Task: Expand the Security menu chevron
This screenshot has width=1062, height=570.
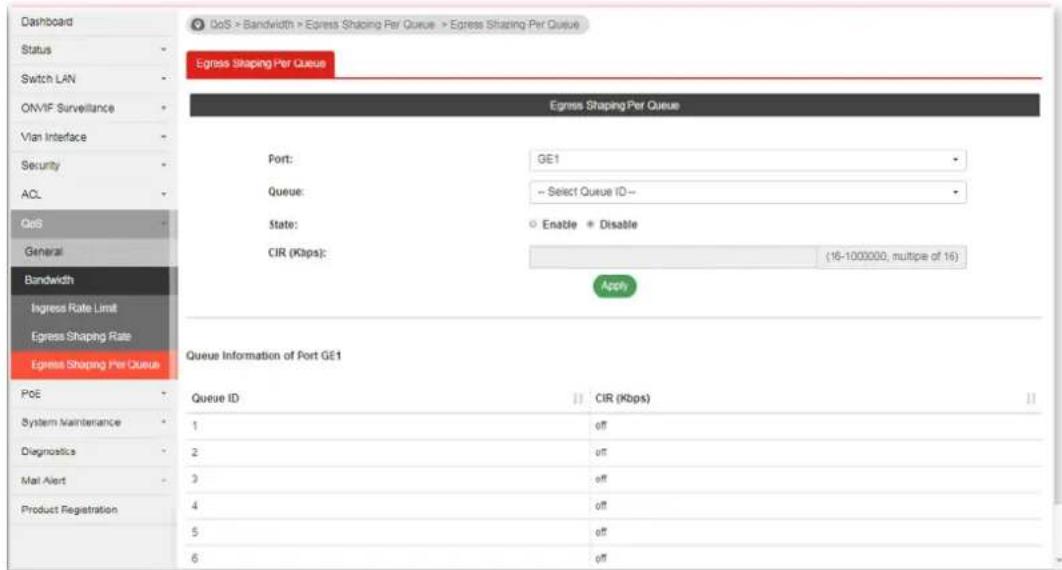Action: [x=163, y=165]
